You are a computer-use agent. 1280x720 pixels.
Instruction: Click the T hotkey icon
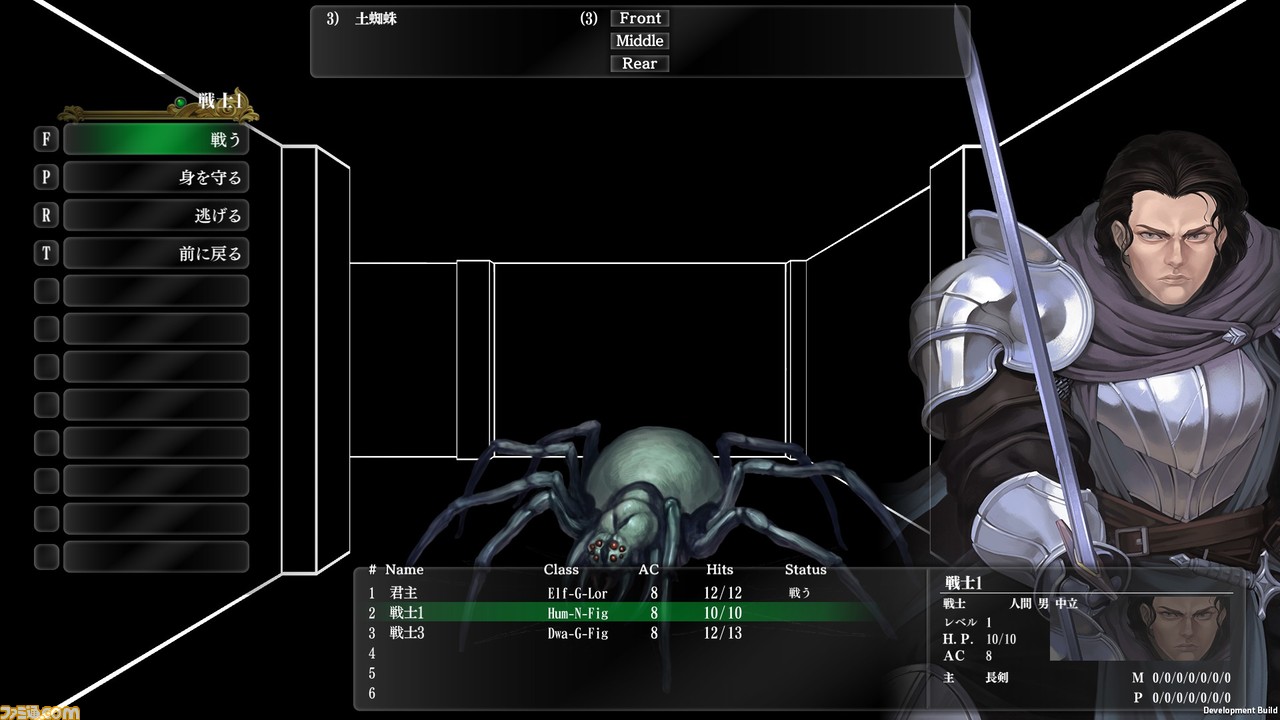[46, 253]
